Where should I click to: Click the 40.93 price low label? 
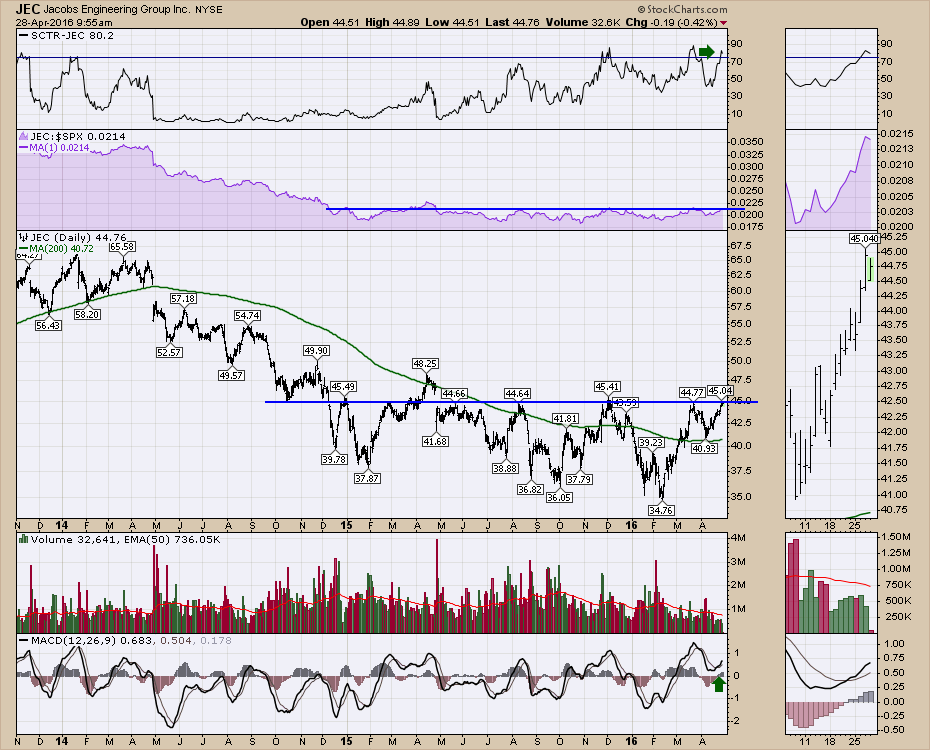[x=705, y=449]
